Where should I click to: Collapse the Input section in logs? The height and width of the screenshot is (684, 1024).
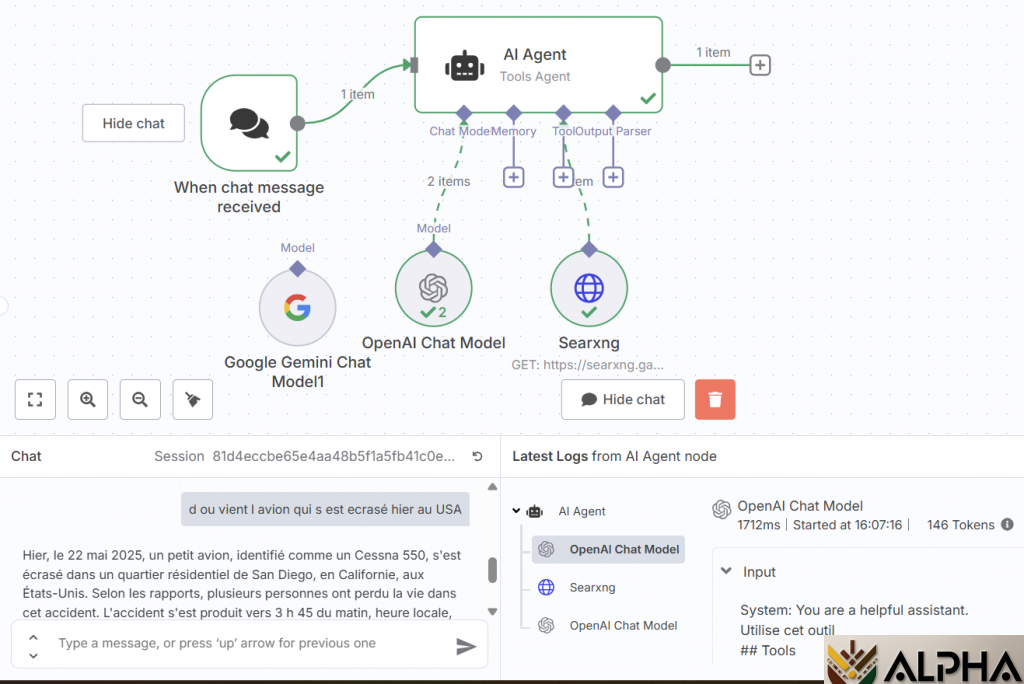tap(725, 572)
